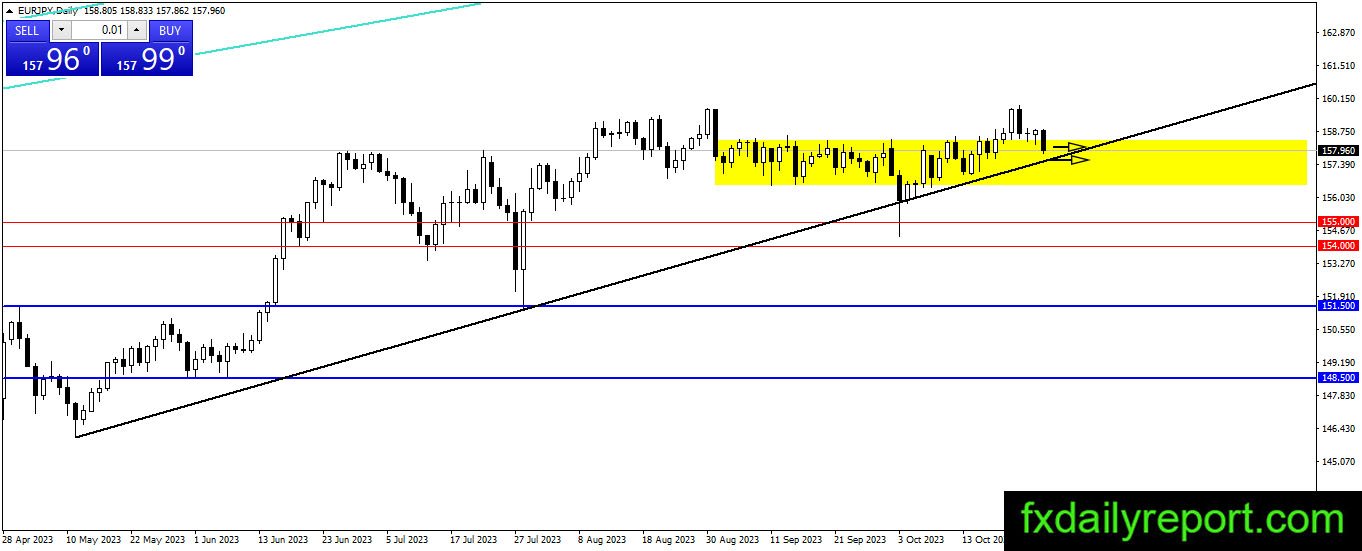Focus the 0.01 volume input field
Screen dimensions: 1362x551
click(98, 30)
